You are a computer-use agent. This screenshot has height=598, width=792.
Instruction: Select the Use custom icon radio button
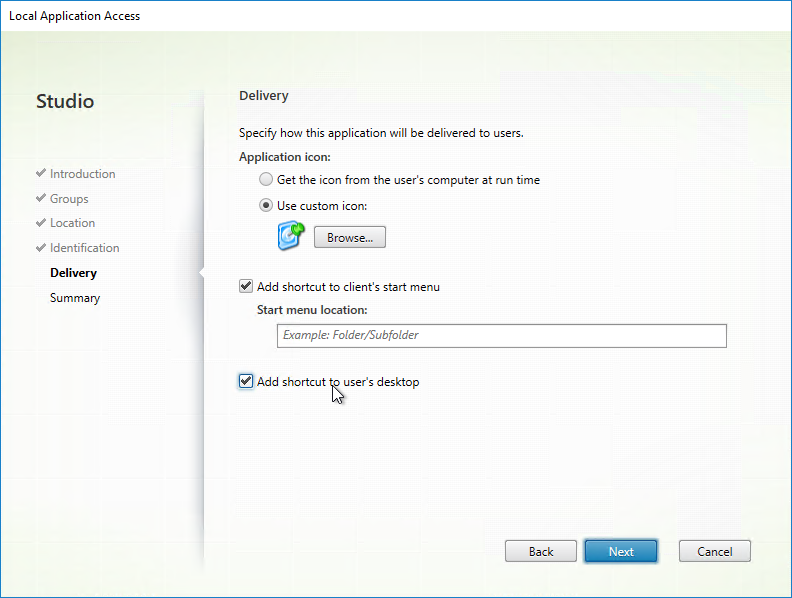pyautogui.click(x=266, y=206)
